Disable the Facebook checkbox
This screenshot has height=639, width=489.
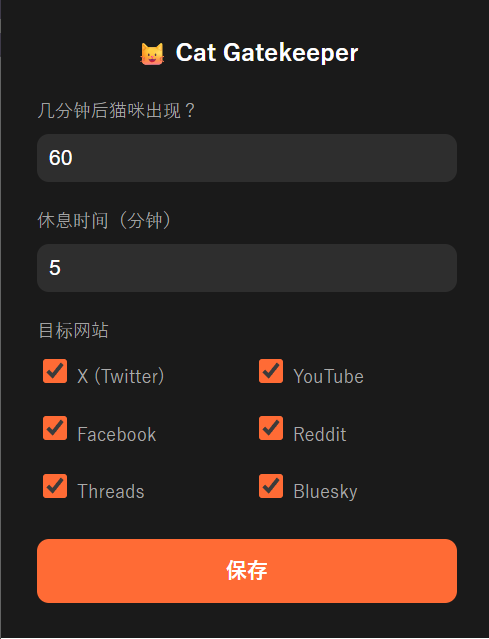55,428
